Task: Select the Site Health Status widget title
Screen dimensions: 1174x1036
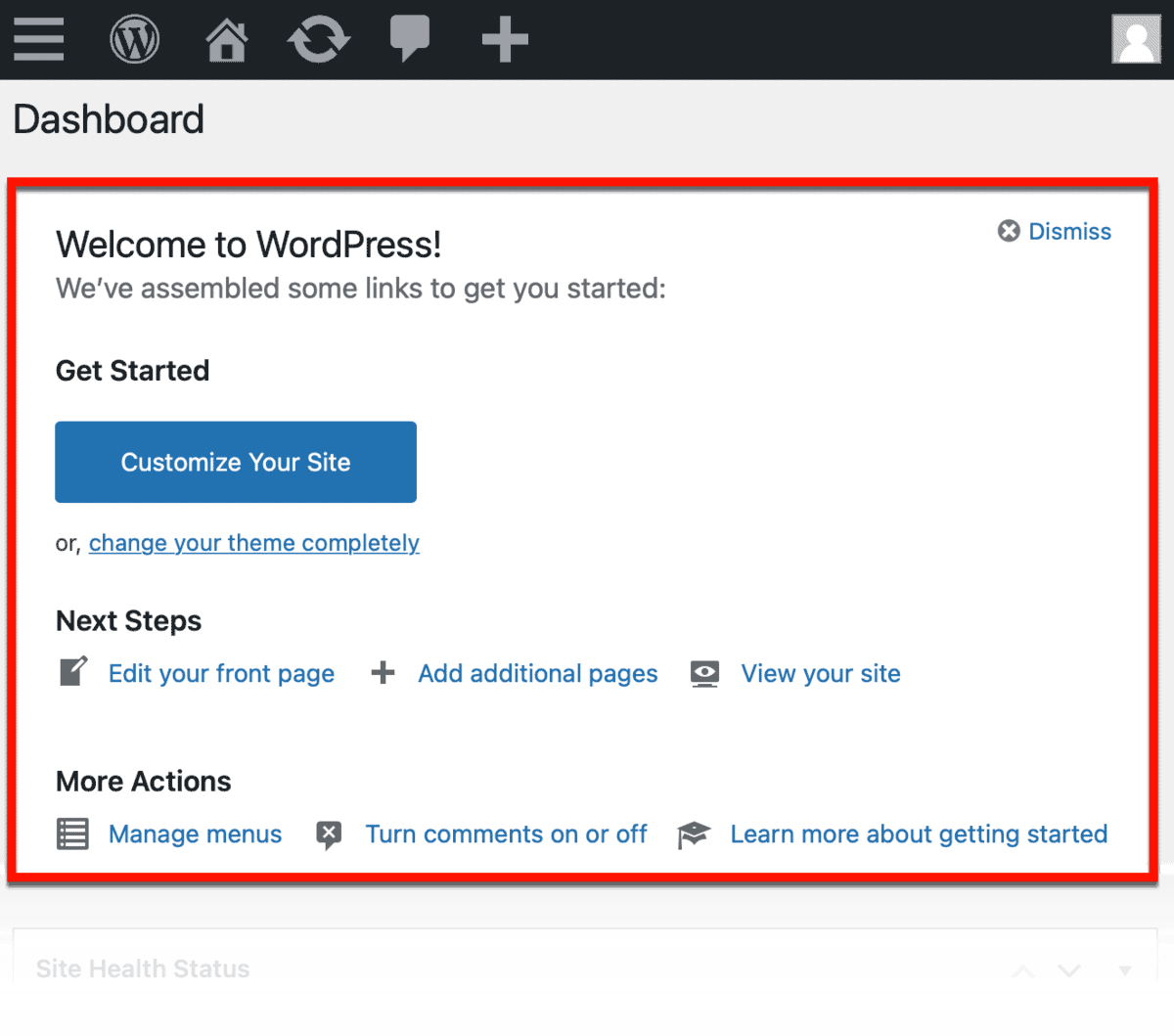Action: pos(143,969)
